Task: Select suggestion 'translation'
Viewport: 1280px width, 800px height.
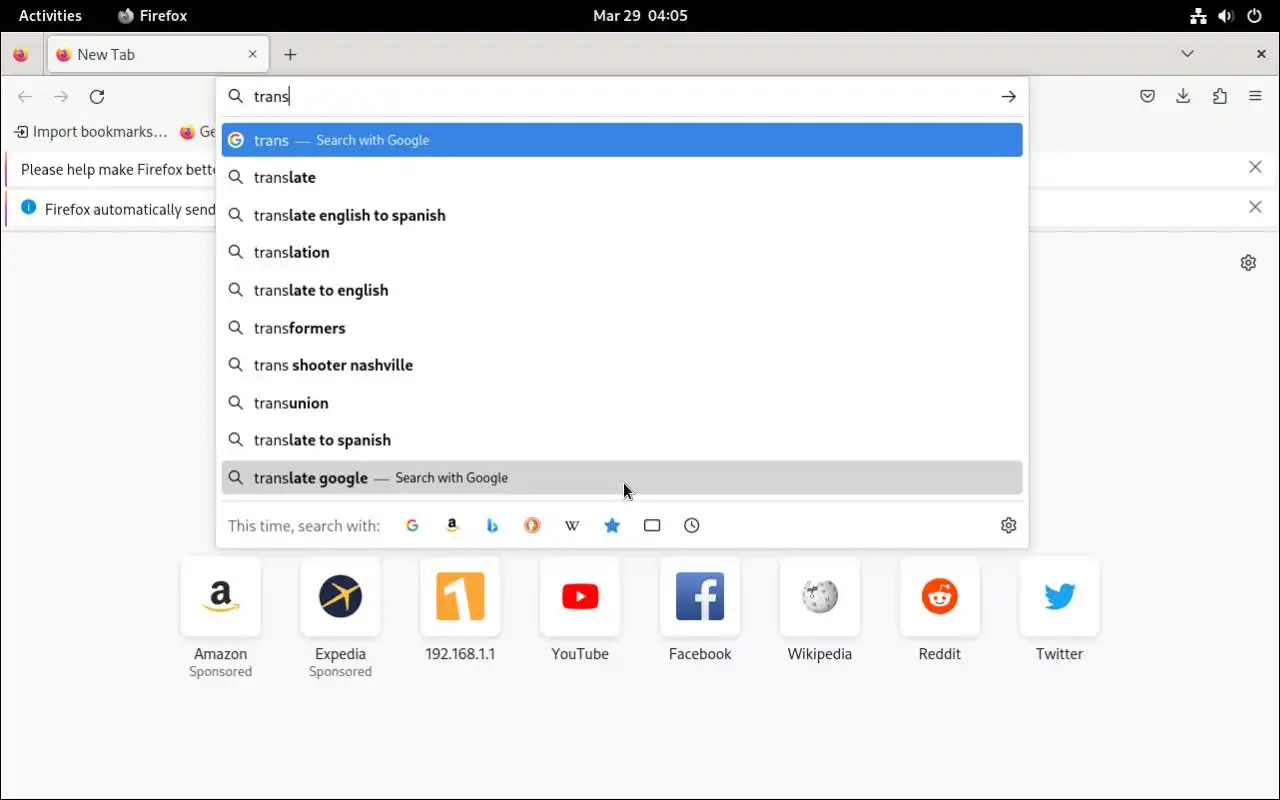Action: pyautogui.click(x=622, y=252)
